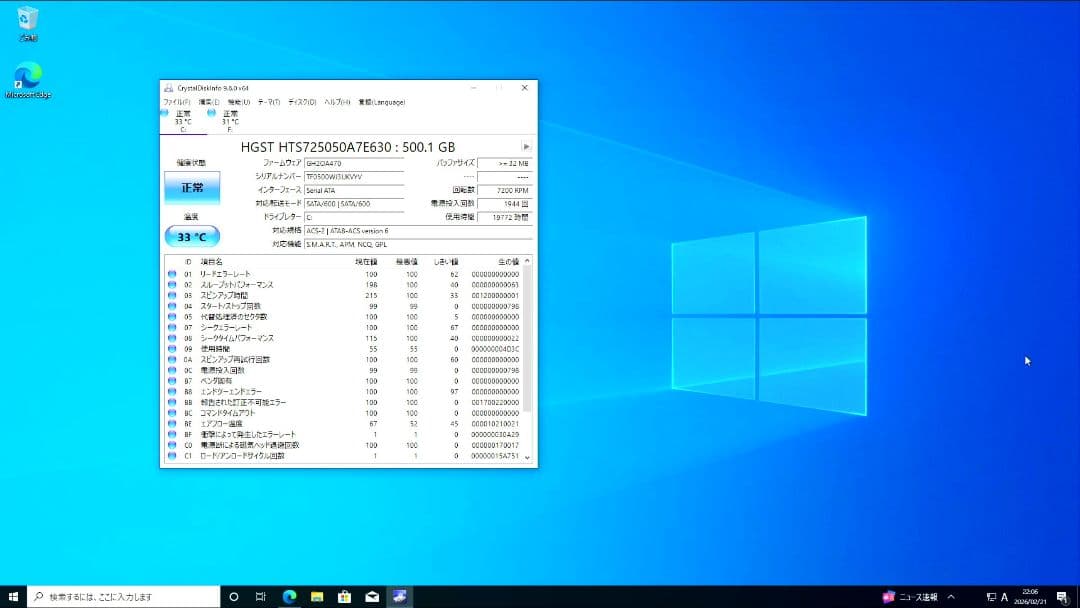Click status orb for 0C 電源投入回数
This screenshot has height=608, width=1080.
(x=172, y=370)
